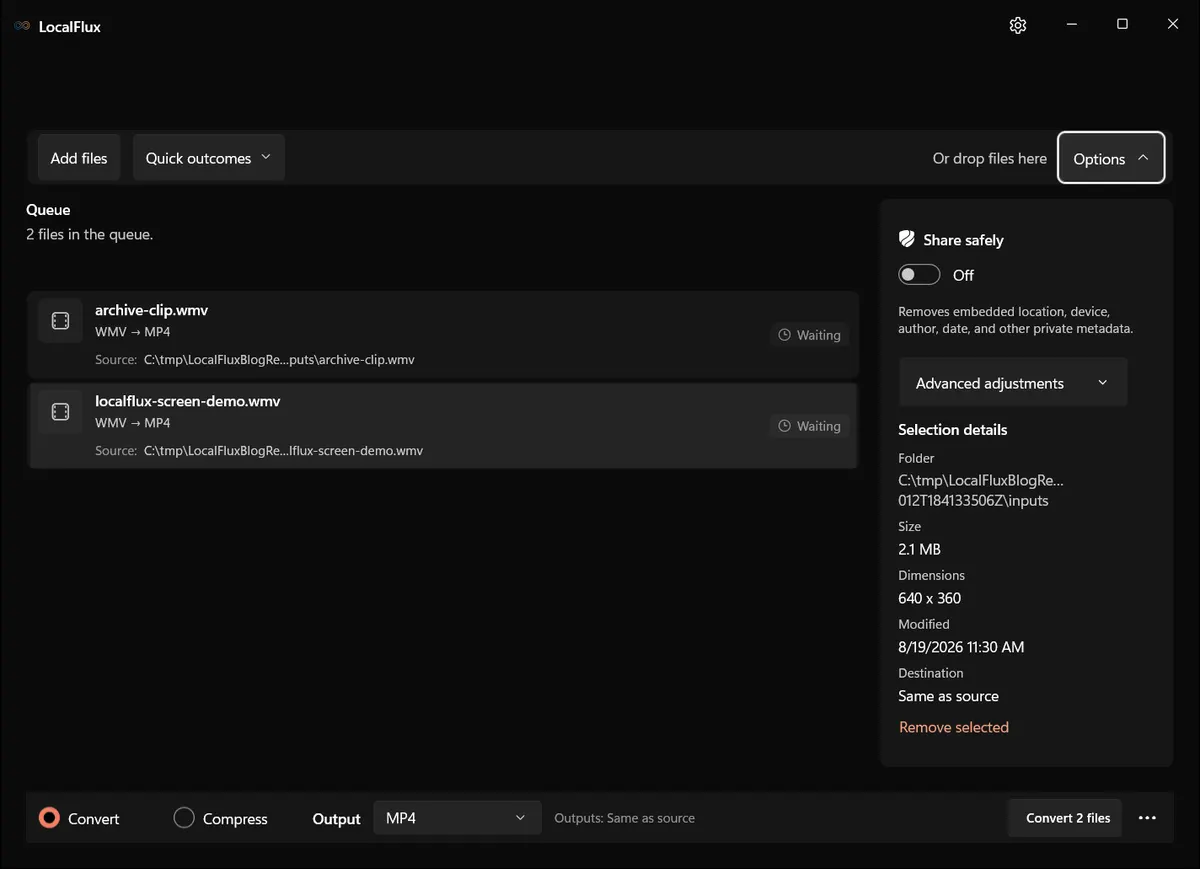Click 'WMV → MP4' under archive-clip.wmv
The width and height of the screenshot is (1200, 869).
click(x=133, y=332)
